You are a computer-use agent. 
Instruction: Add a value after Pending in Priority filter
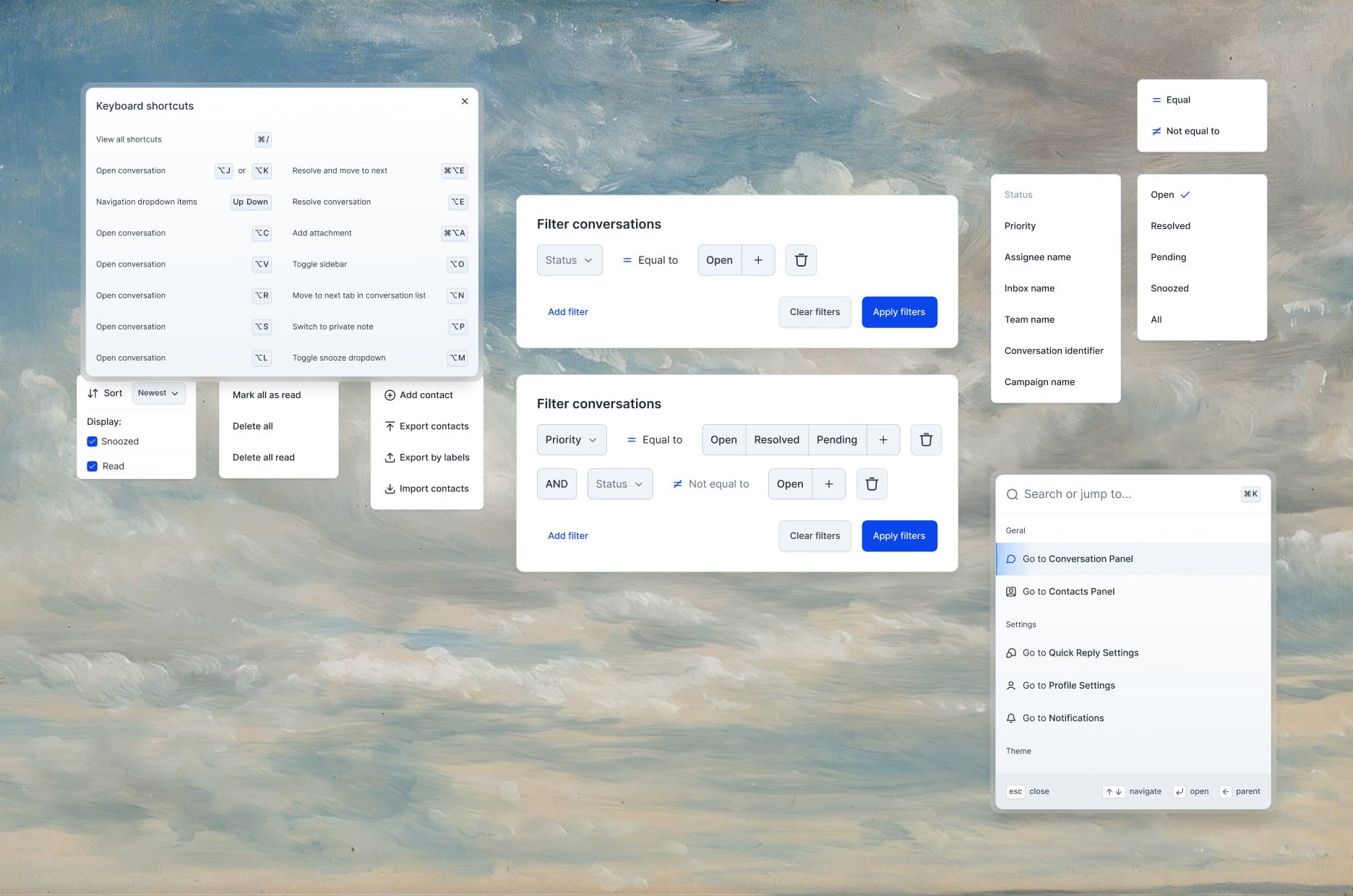click(883, 439)
